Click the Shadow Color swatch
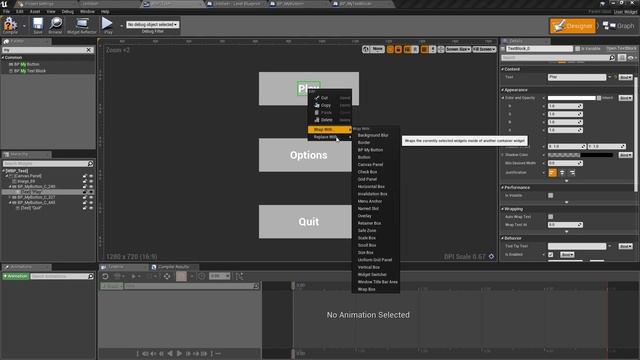 click(x=580, y=155)
